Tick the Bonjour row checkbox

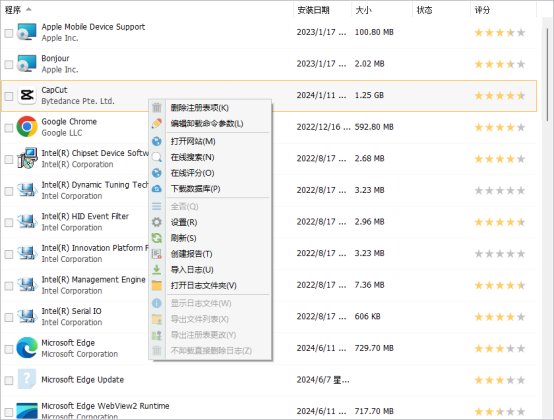pos(9,65)
